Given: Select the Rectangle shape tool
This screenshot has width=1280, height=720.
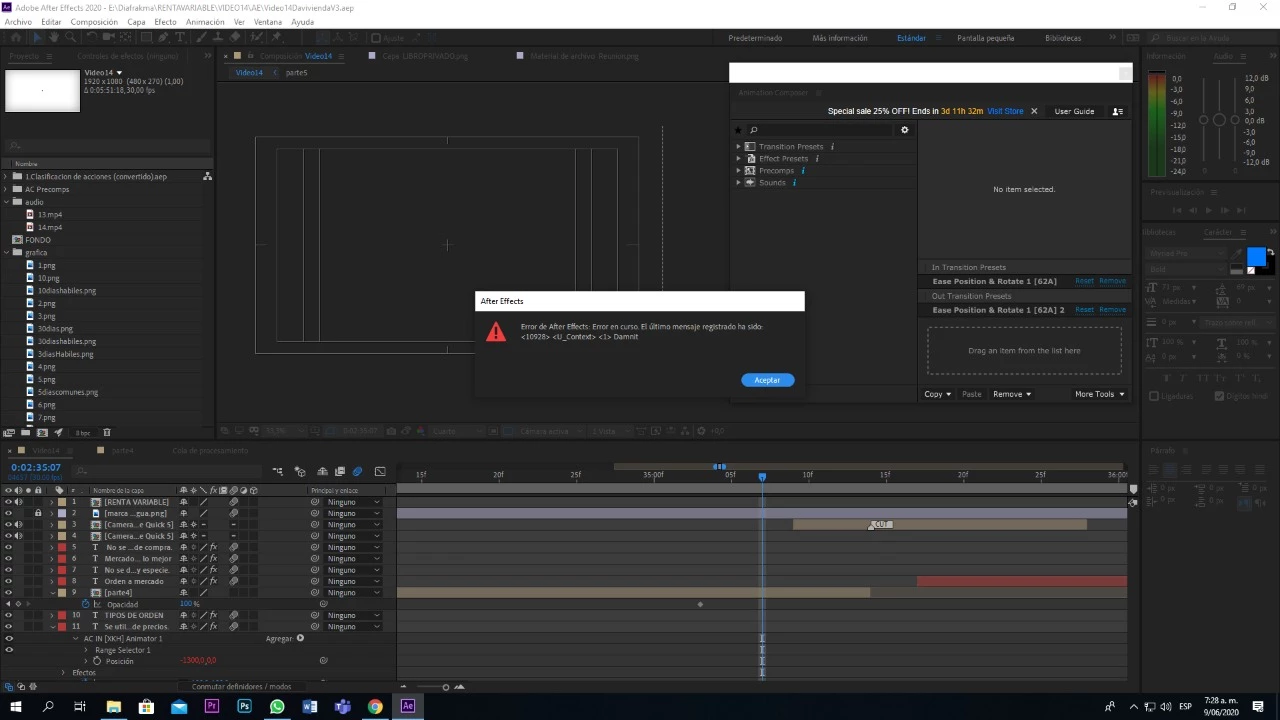Looking at the screenshot, I should pyautogui.click(x=145, y=38).
